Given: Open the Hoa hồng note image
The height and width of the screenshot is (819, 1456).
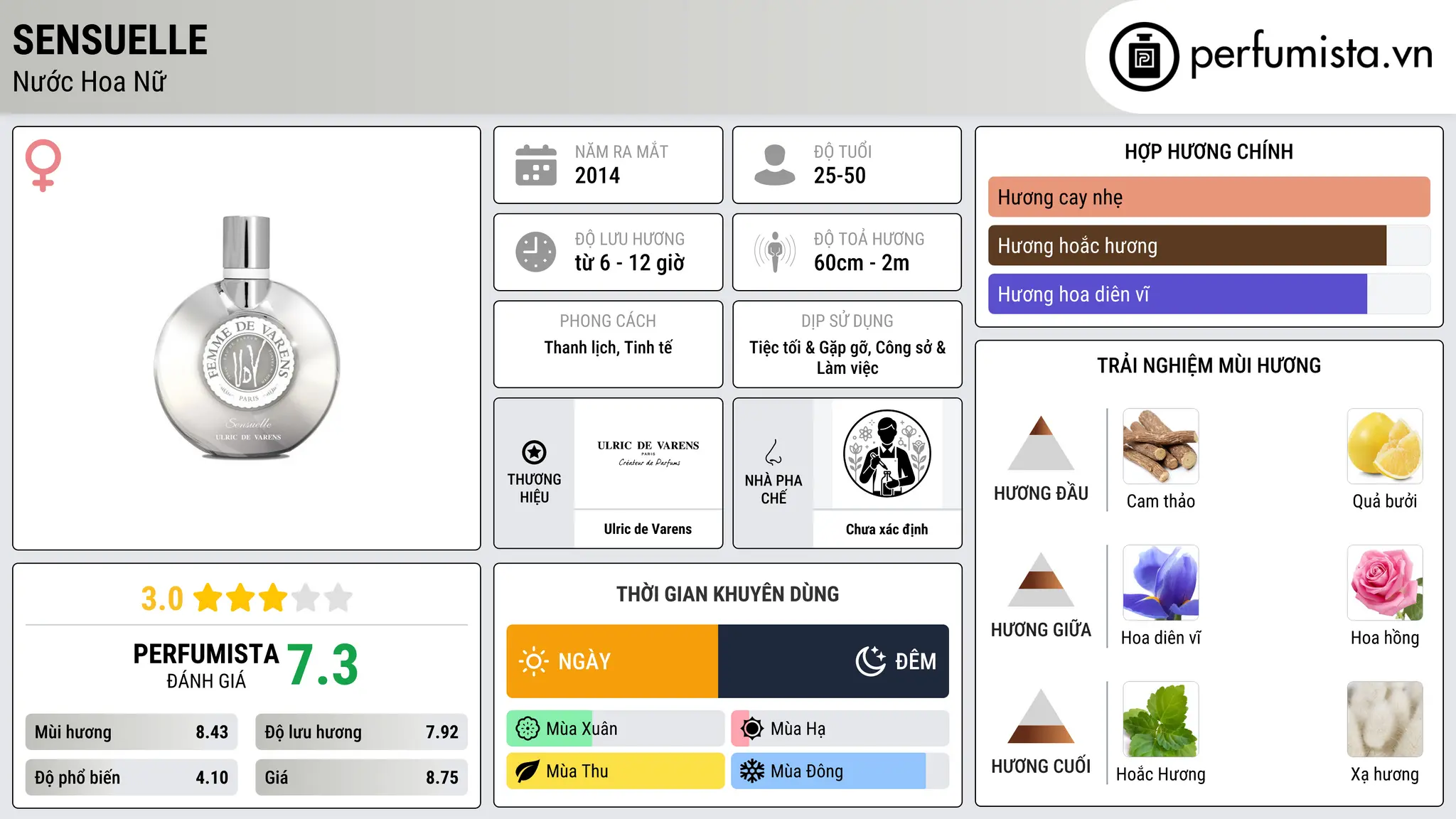Looking at the screenshot, I should coord(1385,583).
